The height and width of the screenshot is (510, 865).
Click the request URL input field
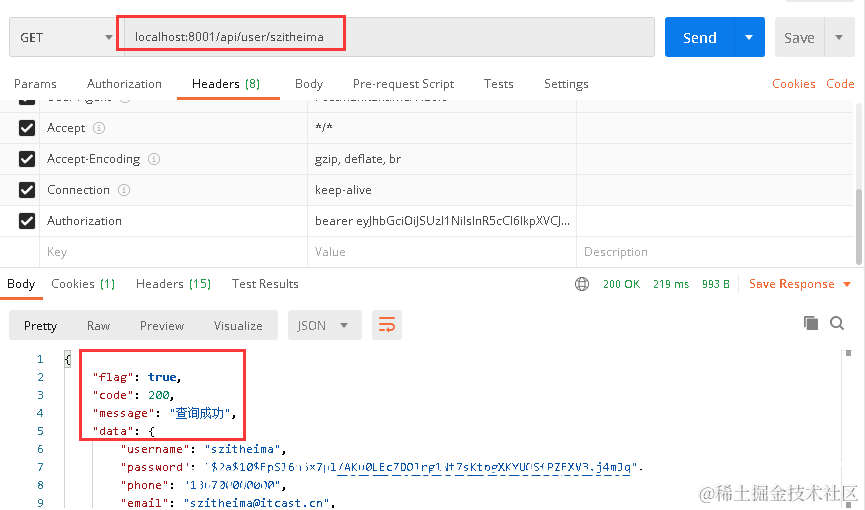pos(389,37)
